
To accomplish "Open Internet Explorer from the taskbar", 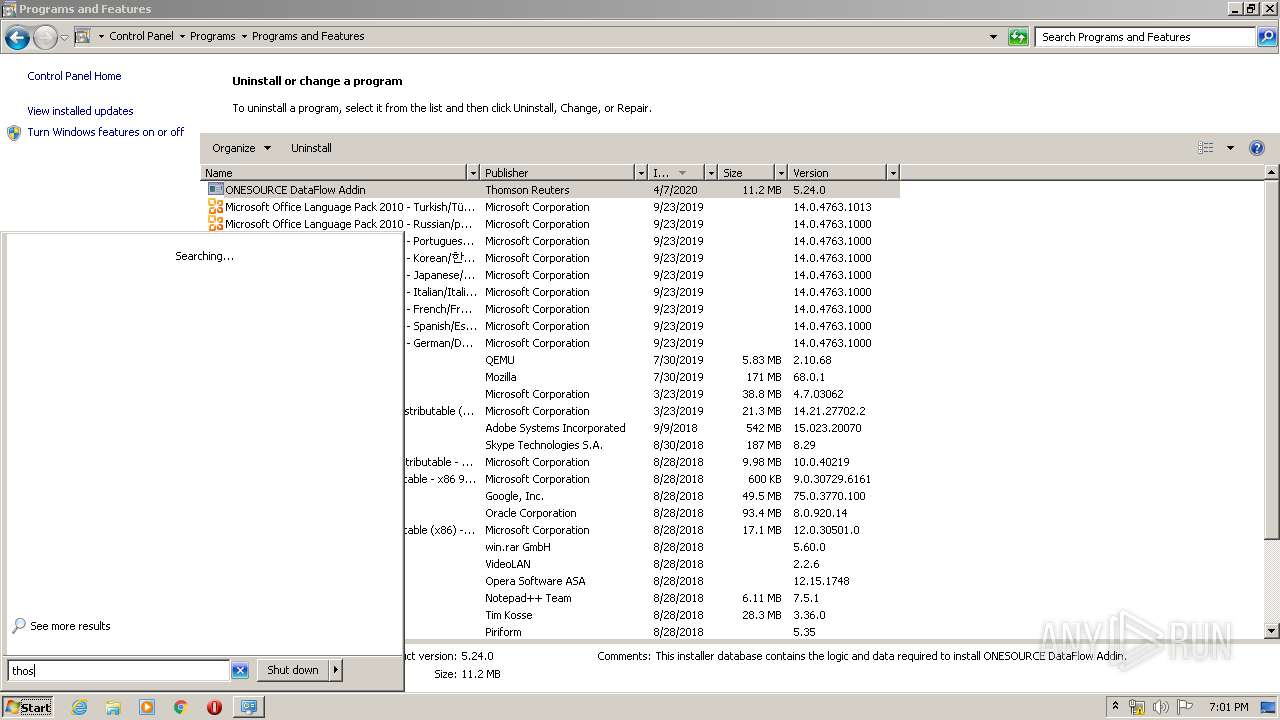I will click(80, 707).
